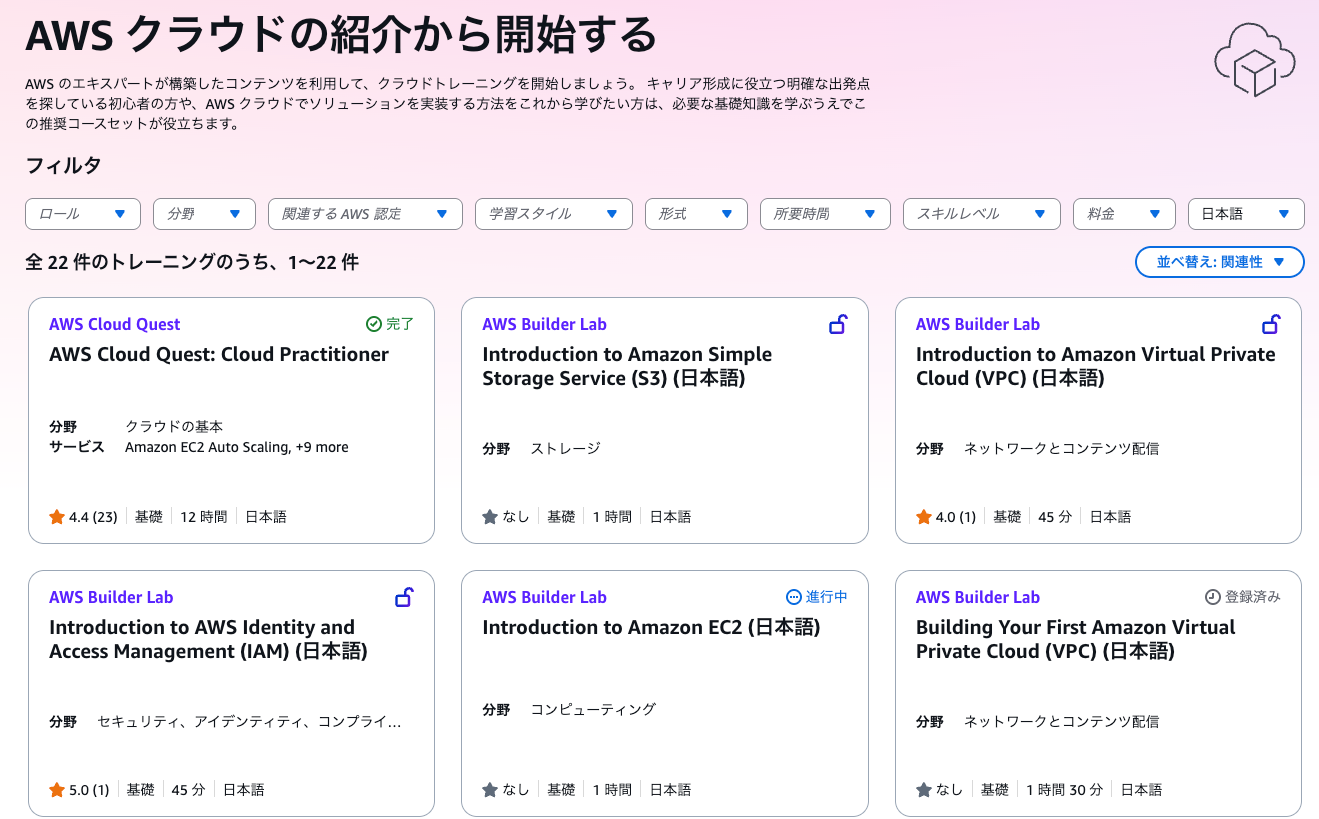Click the フィルタ heading
The image size is (1319, 819).
click(63, 166)
